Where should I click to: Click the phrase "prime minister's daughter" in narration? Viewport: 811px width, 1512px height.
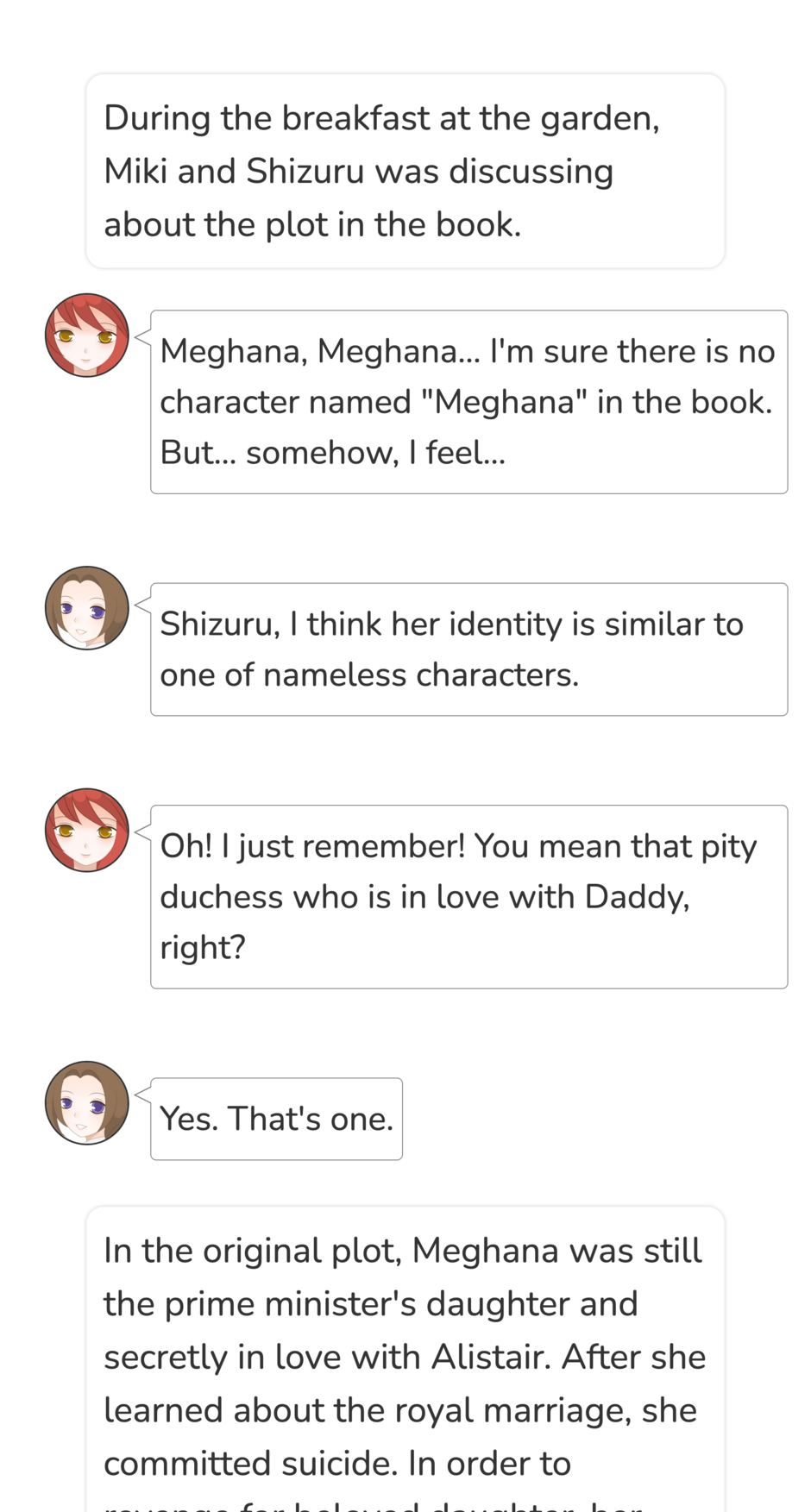(369, 1304)
